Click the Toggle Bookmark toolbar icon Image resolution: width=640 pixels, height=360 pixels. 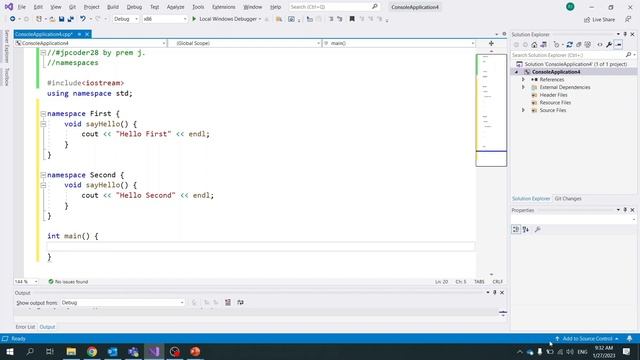pos(352,19)
